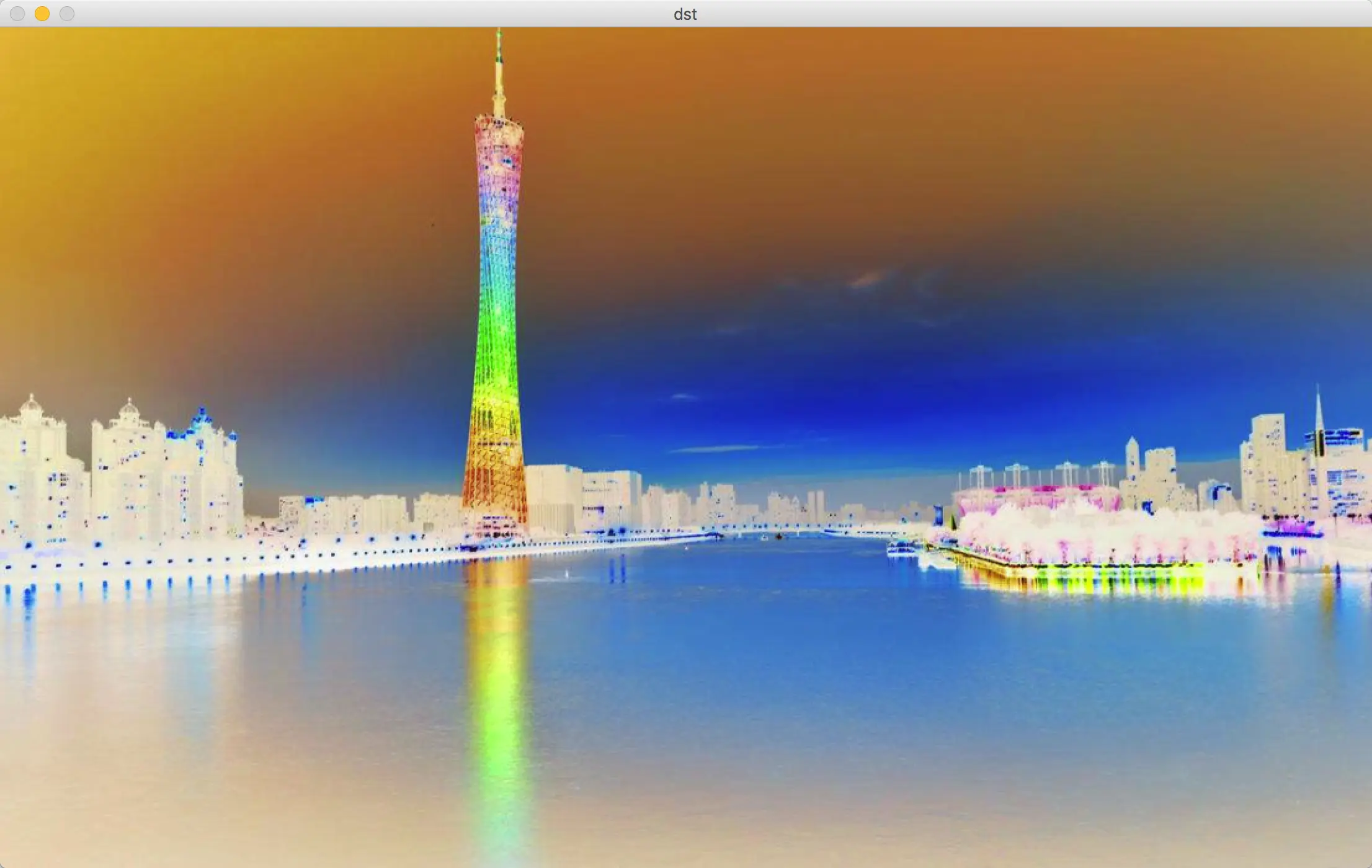Image resolution: width=1372 pixels, height=868 pixels.
Task: Click the pink stadium structure on right
Action: tap(1036, 496)
